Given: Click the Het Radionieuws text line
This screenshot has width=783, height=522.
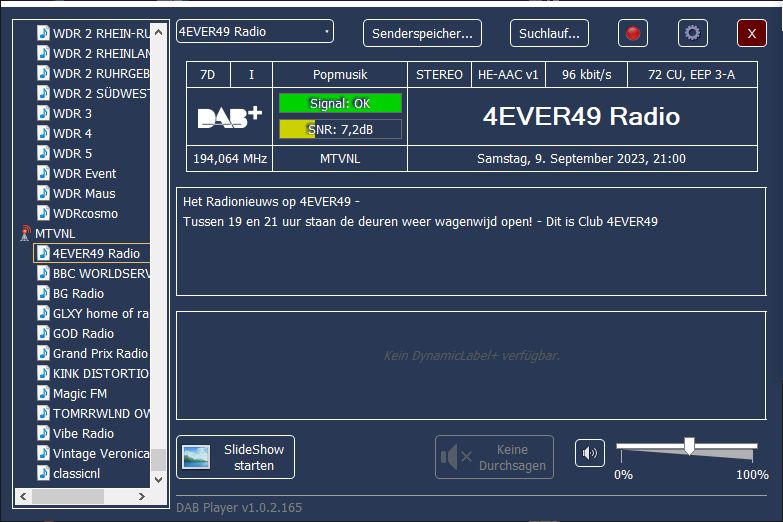Looking at the screenshot, I should coord(271,201).
